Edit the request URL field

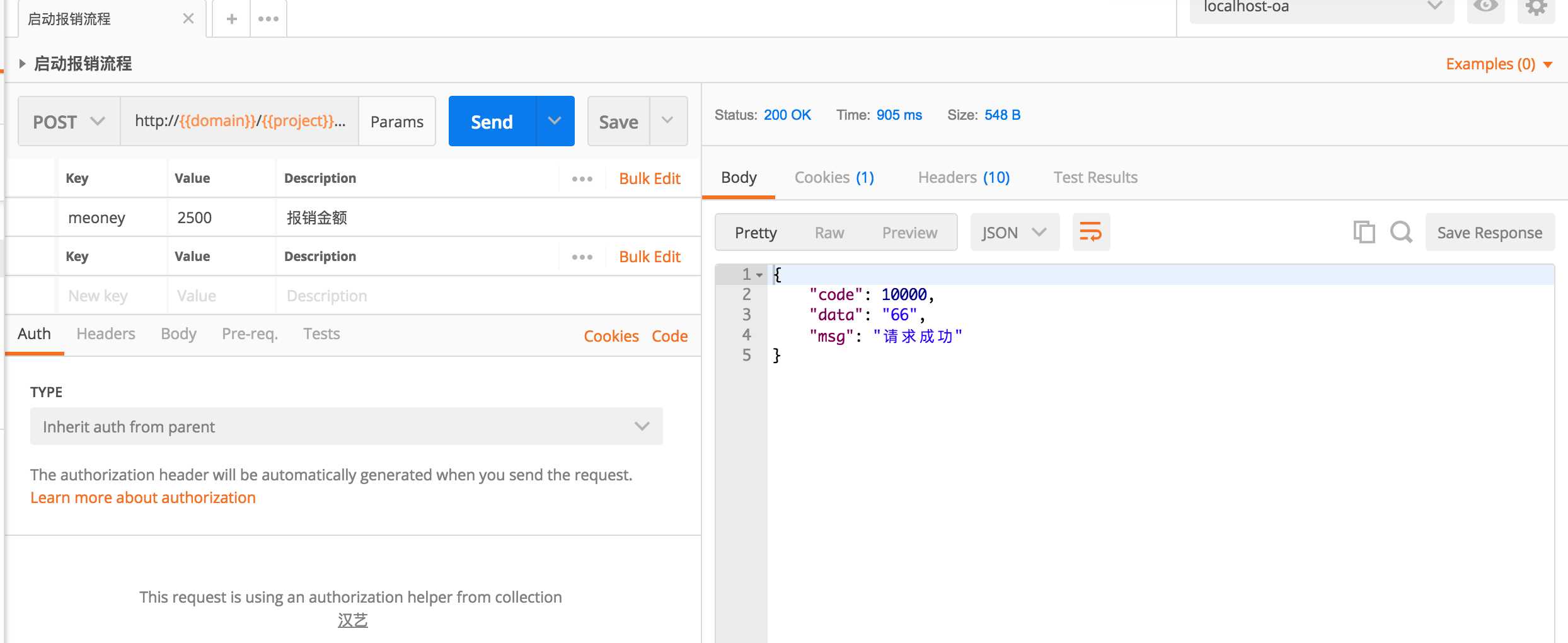coord(239,121)
